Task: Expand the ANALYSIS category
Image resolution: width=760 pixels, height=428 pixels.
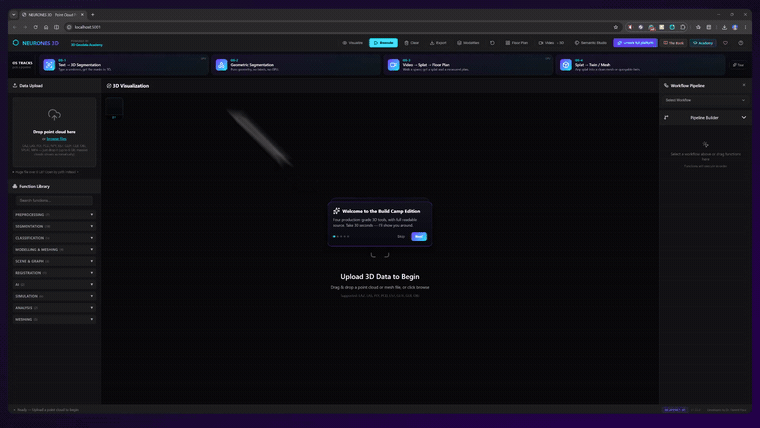Action: point(54,307)
